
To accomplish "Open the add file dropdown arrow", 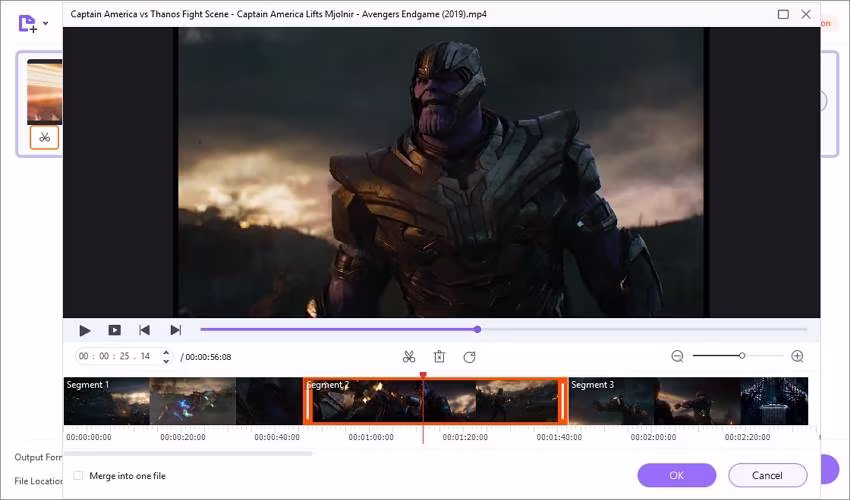I will pyautogui.click(x=46, y=23).
